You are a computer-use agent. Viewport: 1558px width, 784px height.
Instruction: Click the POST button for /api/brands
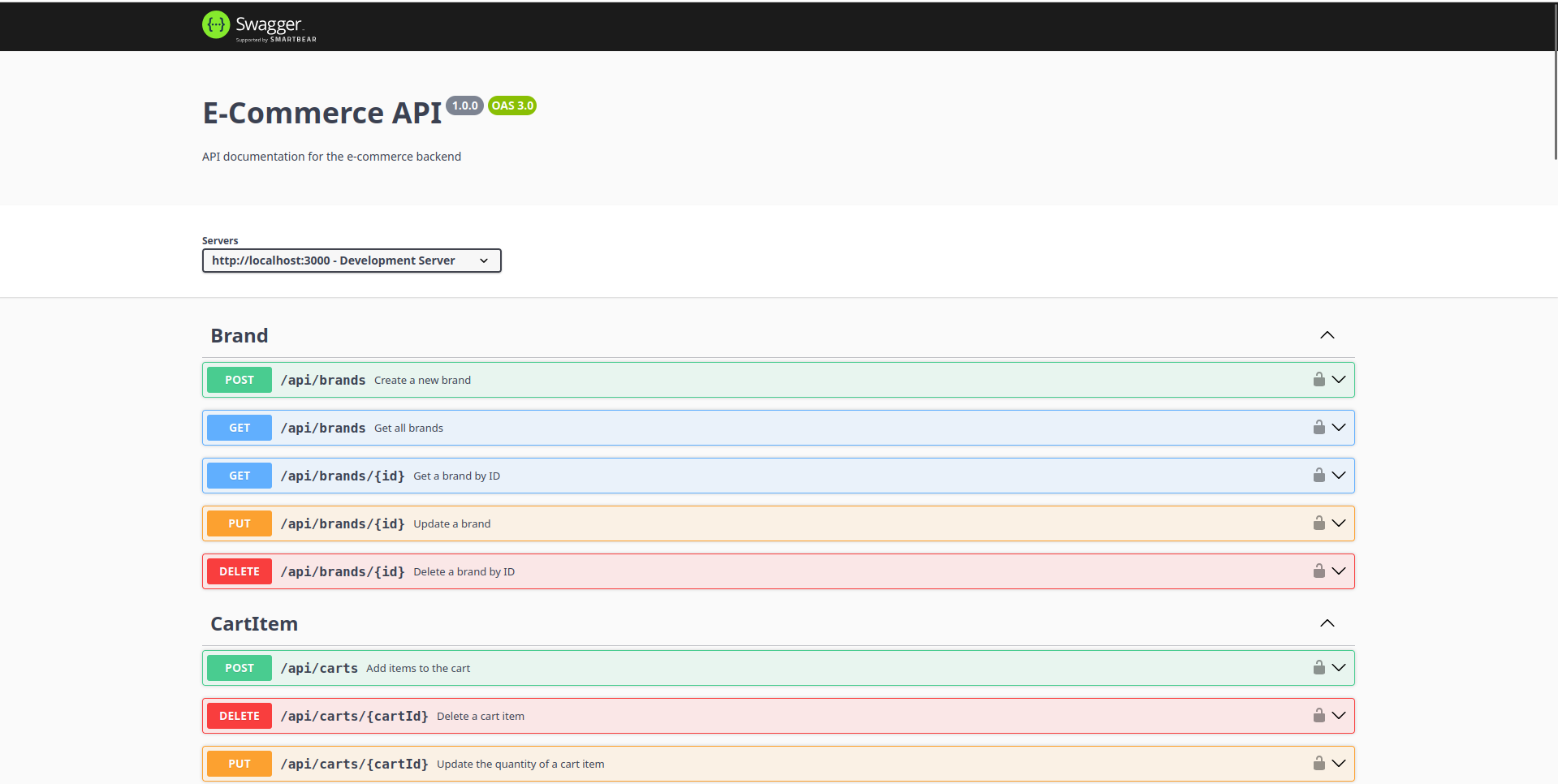[240, 380]
